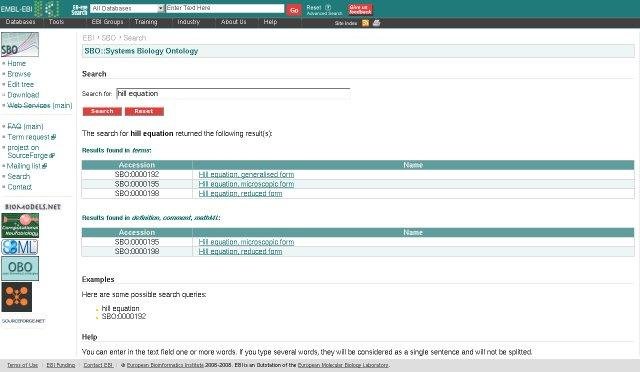640x372 pixels.
Task: Click the BioModels.net banner
Action: [x=32, y=207]
